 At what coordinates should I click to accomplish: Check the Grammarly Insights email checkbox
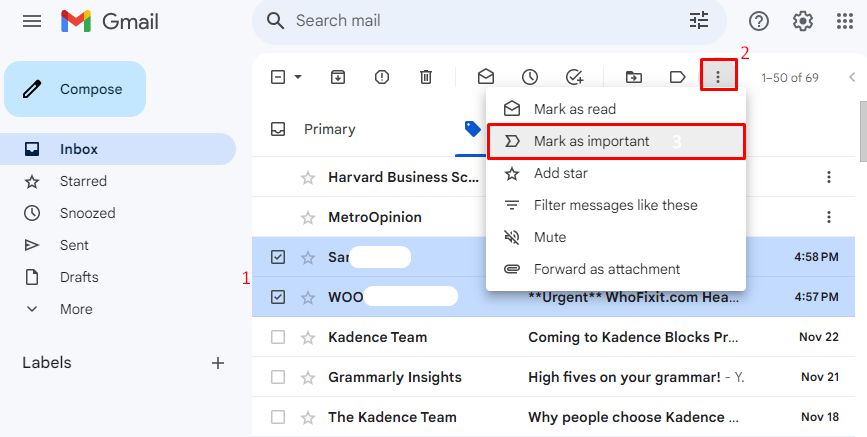click(278, 377)
